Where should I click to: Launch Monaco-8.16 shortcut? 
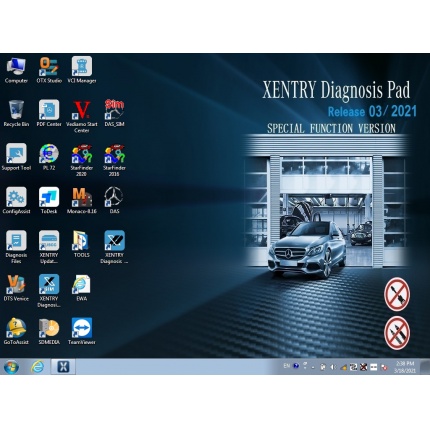tap(82, 200)
